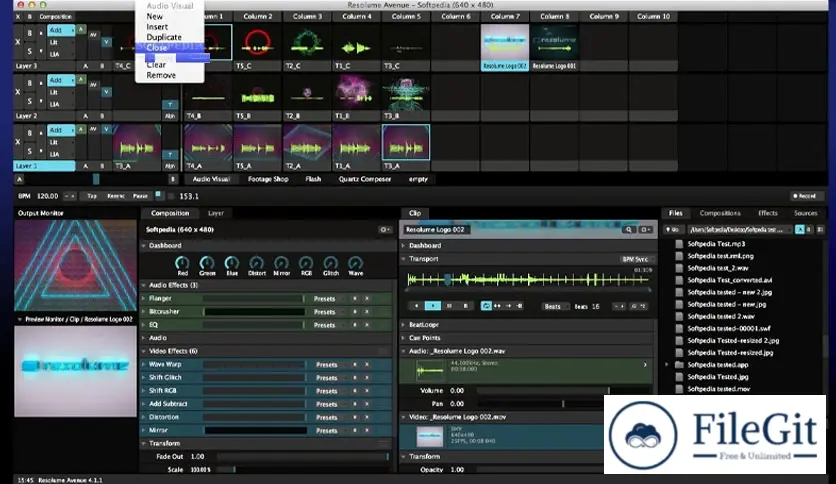Viewport: 836px width, 484px height.
Task: Select the ping-pong playback mode icon
Action: tap(497, 306)
